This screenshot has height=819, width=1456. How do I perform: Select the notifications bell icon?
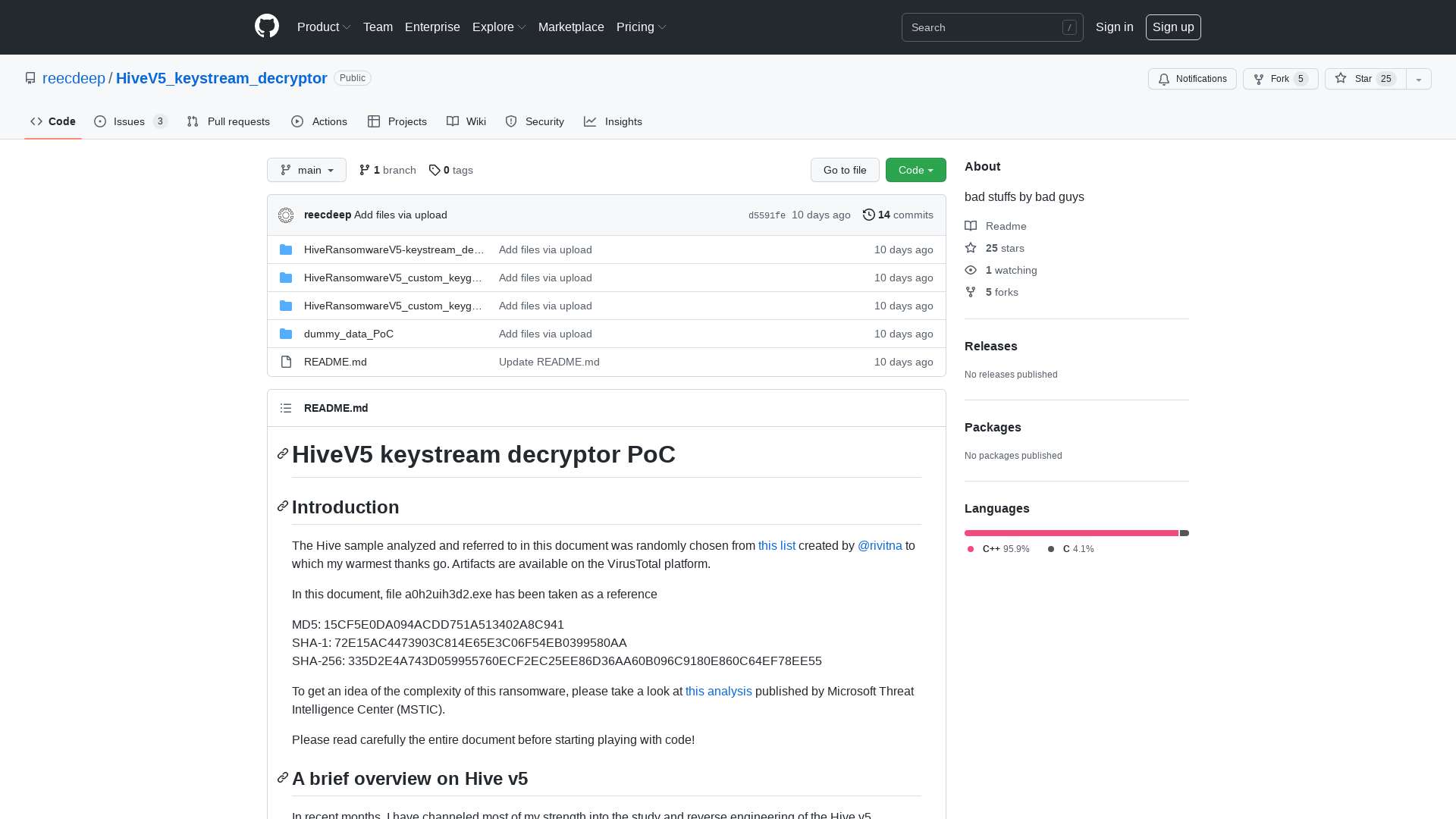1164,79
